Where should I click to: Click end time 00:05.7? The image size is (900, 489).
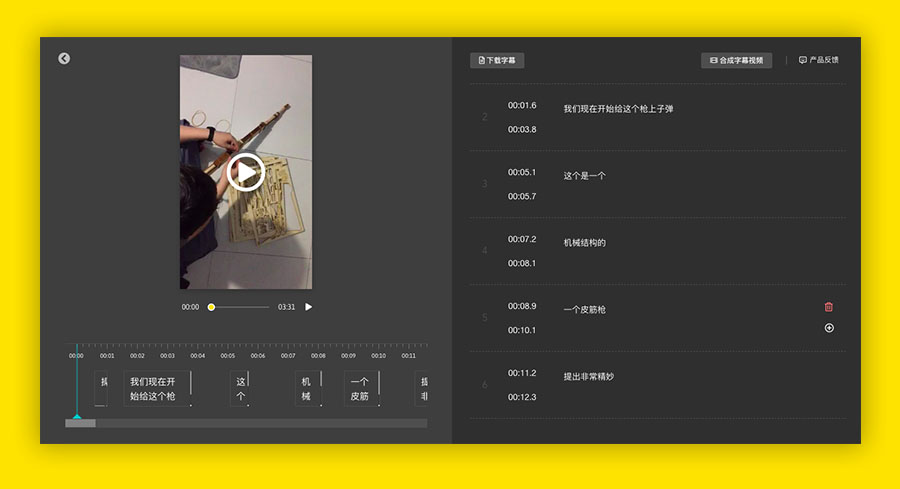[522, 196]
